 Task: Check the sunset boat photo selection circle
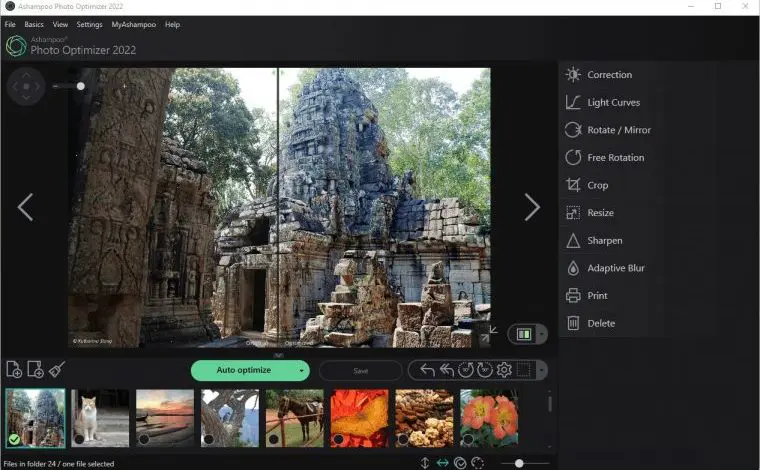(x=144, y=439)
